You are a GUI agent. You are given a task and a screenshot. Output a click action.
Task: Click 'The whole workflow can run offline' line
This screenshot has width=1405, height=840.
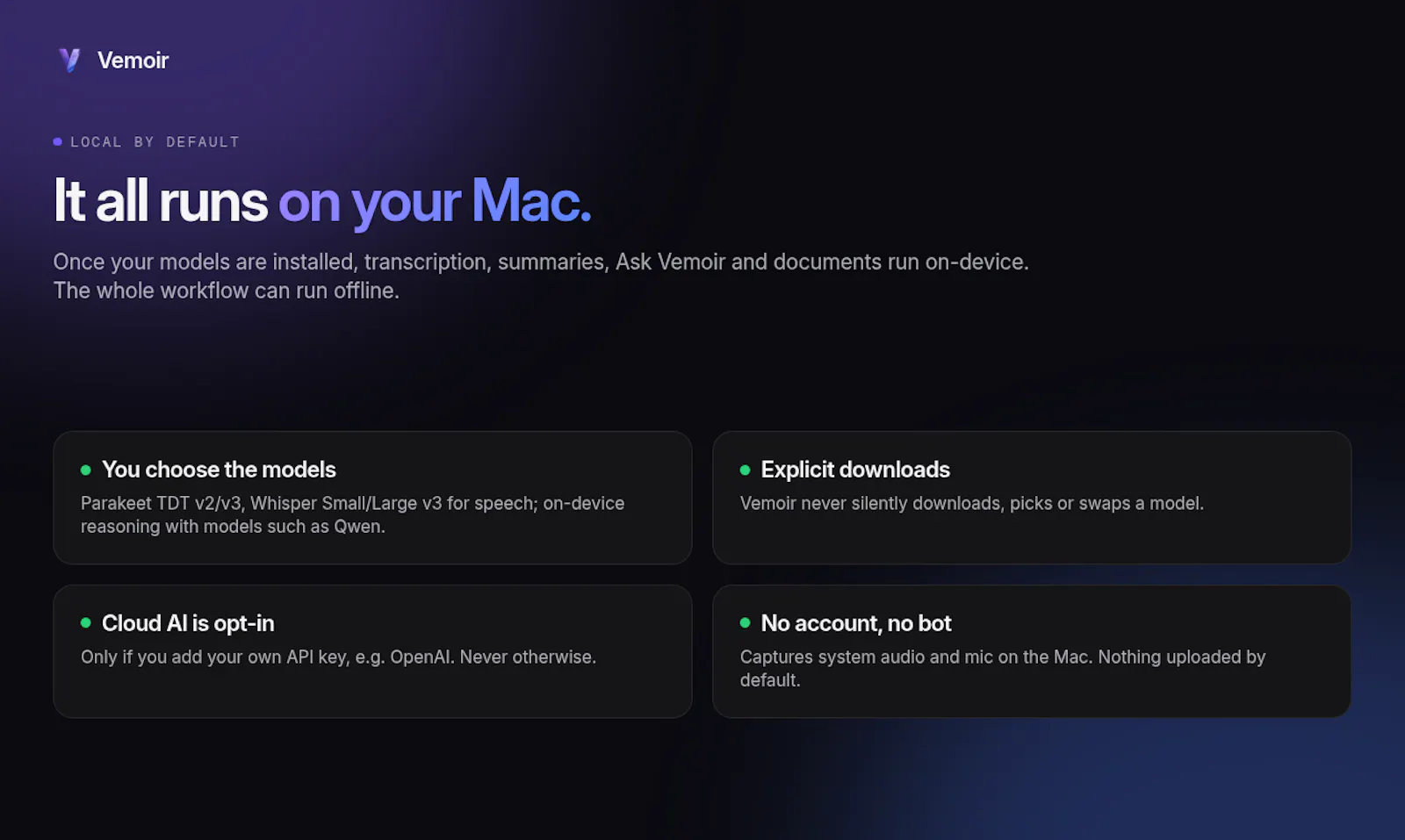click(x=227, y=291)
